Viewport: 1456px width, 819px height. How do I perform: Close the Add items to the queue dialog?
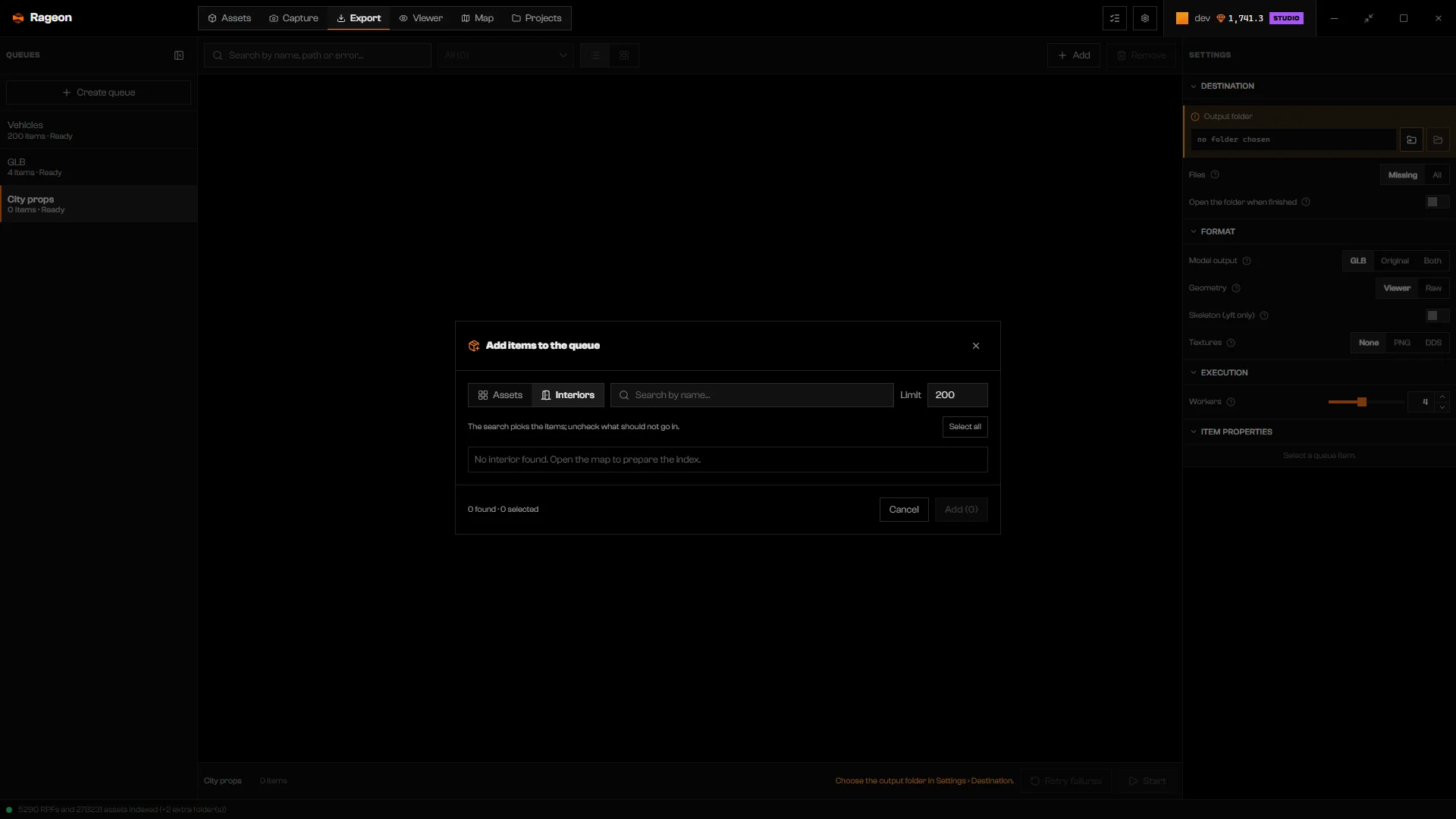(x=976, y=346)
